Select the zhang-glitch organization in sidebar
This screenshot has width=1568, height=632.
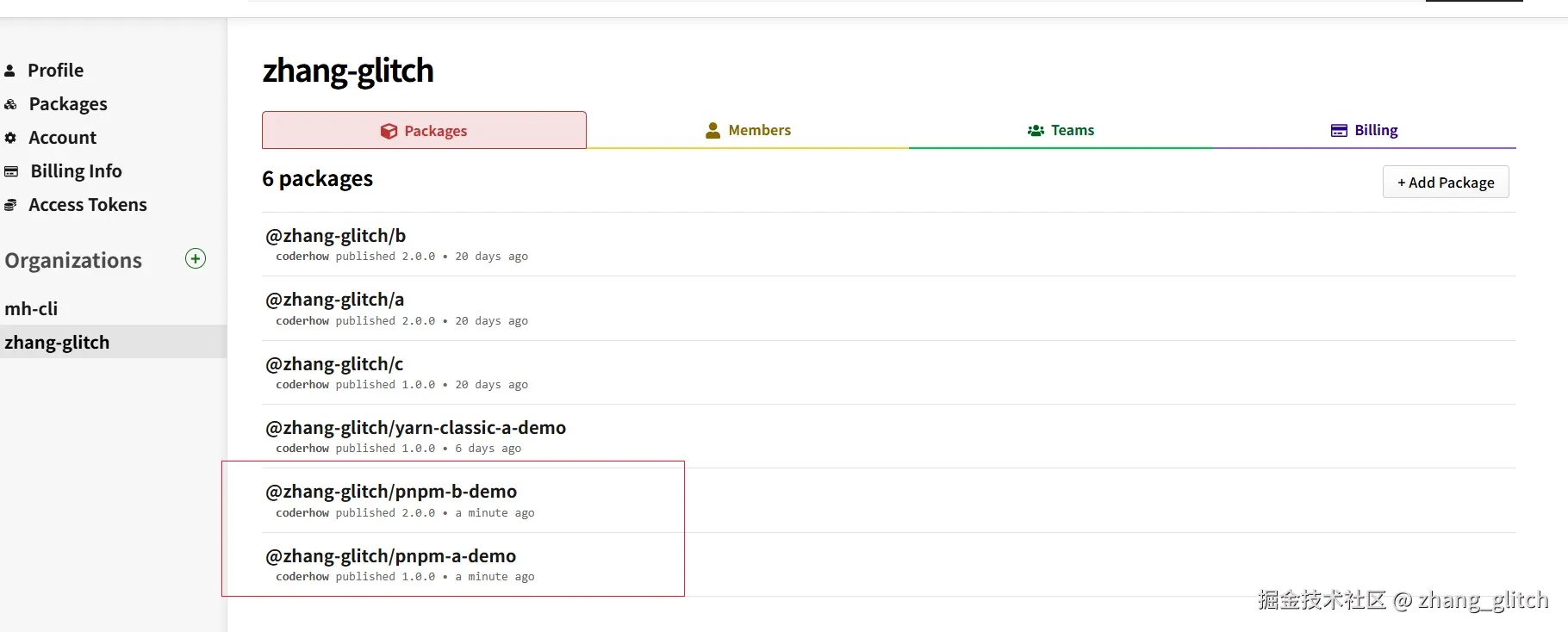tap(57, 342)
